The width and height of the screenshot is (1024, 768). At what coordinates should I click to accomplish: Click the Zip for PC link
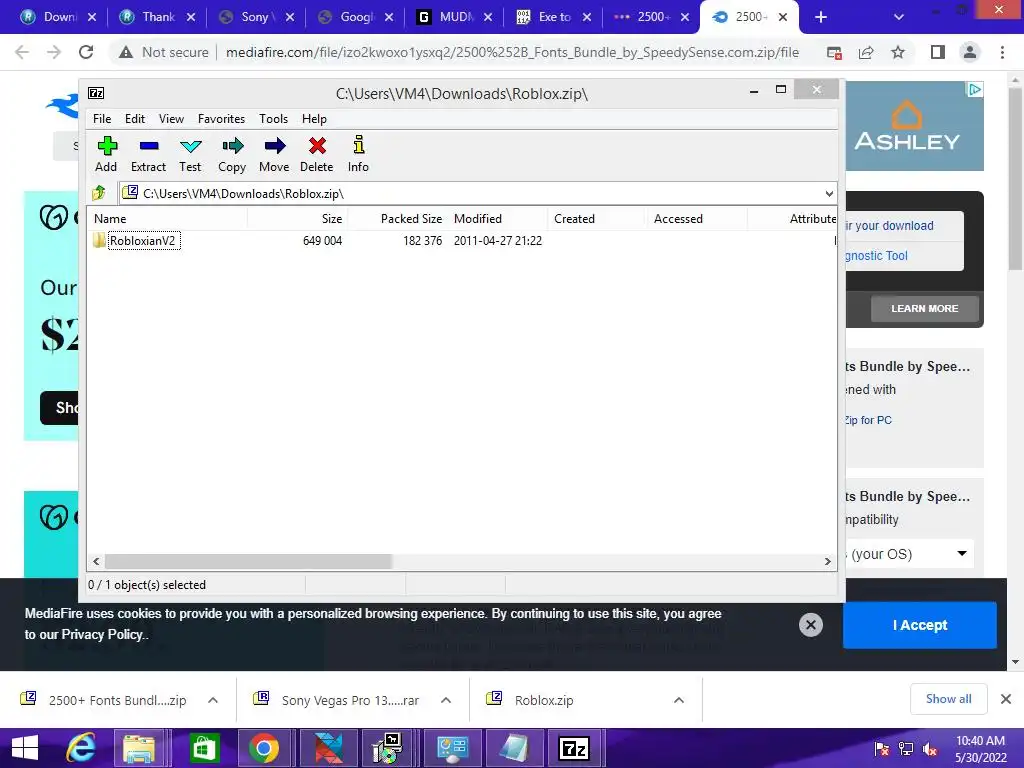868,420
